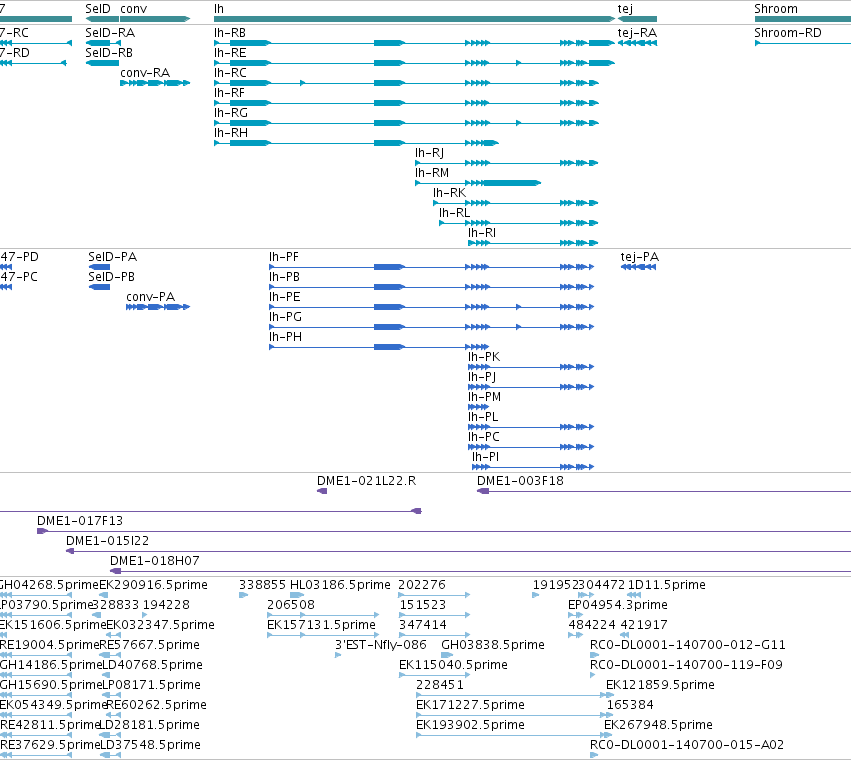The width and height of the screenshot is (851, 760).
Task: Select EST RC0-DL0001-140700-015-A02
Action: tap(594, 755)
